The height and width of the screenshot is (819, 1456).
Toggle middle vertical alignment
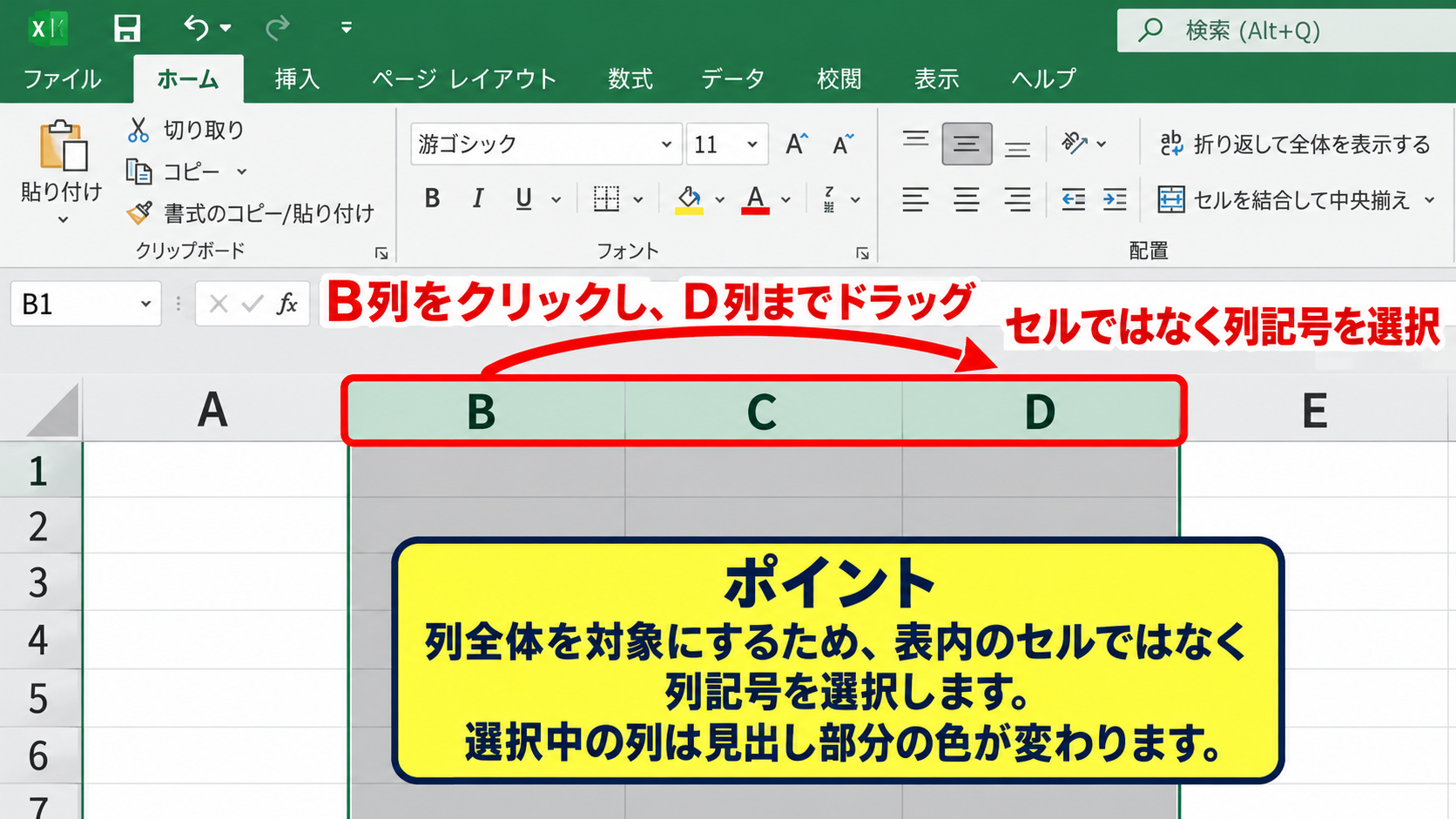(x=967, y=144)
